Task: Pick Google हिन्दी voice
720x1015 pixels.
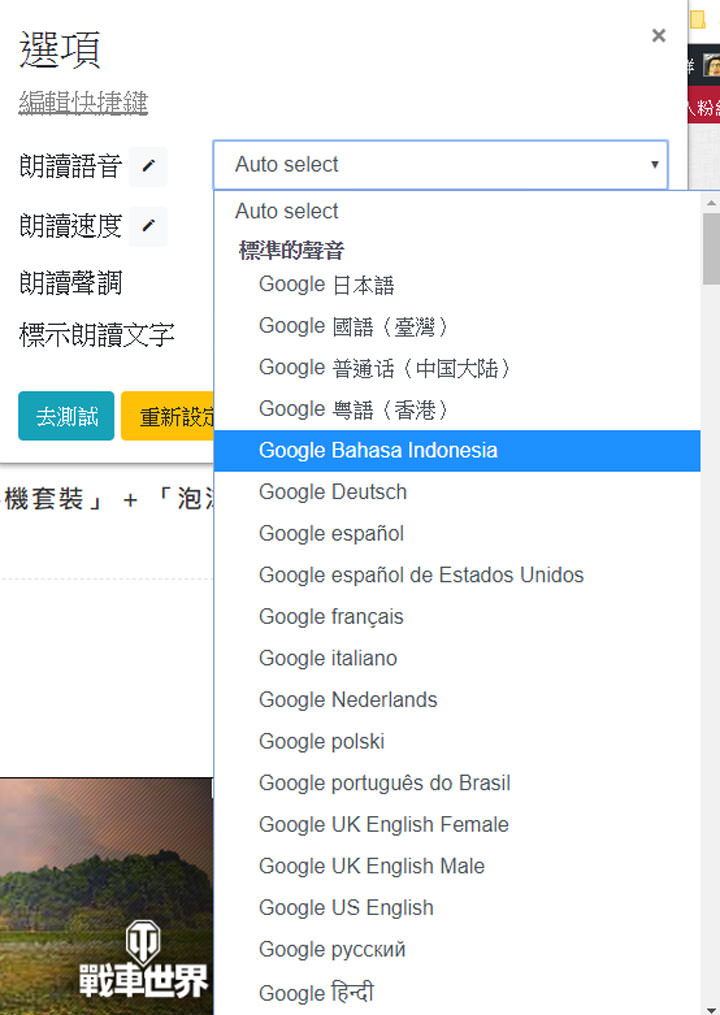Action: pyautogui.click(x=457, y=992)
